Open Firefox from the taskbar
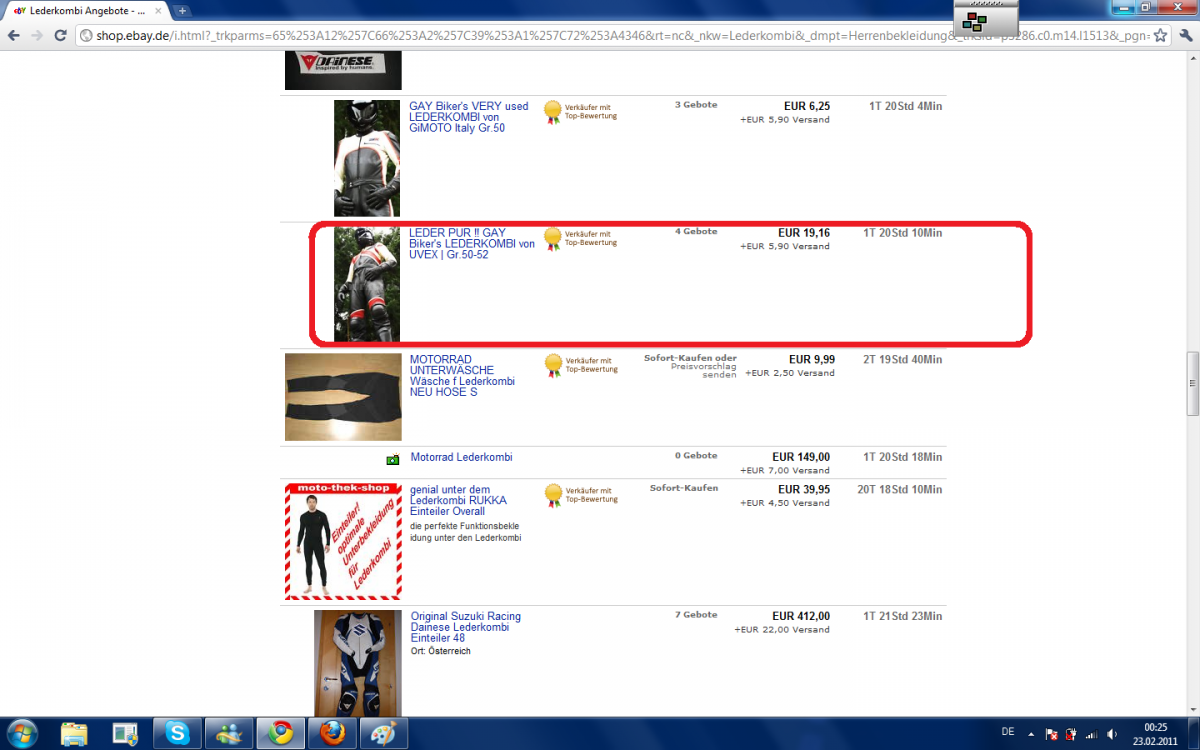Screen dimensions: 1200x750 click(333, 733)
